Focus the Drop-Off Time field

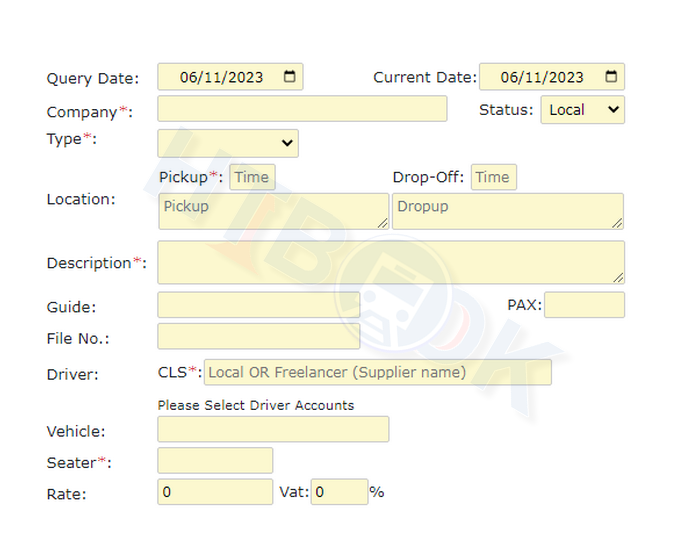pyautogui.click(x=493, y=177)
